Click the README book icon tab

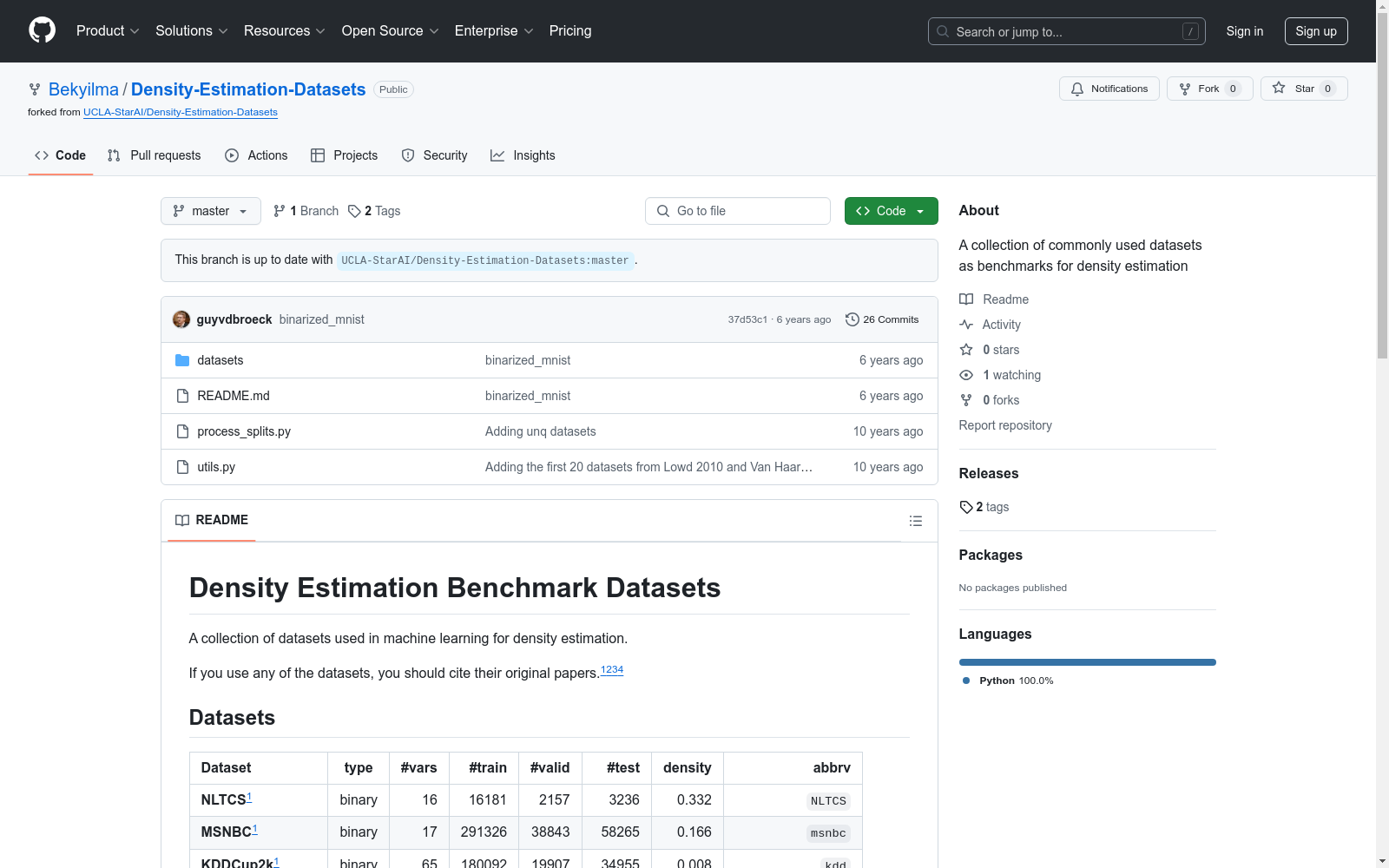coord(182,520)
